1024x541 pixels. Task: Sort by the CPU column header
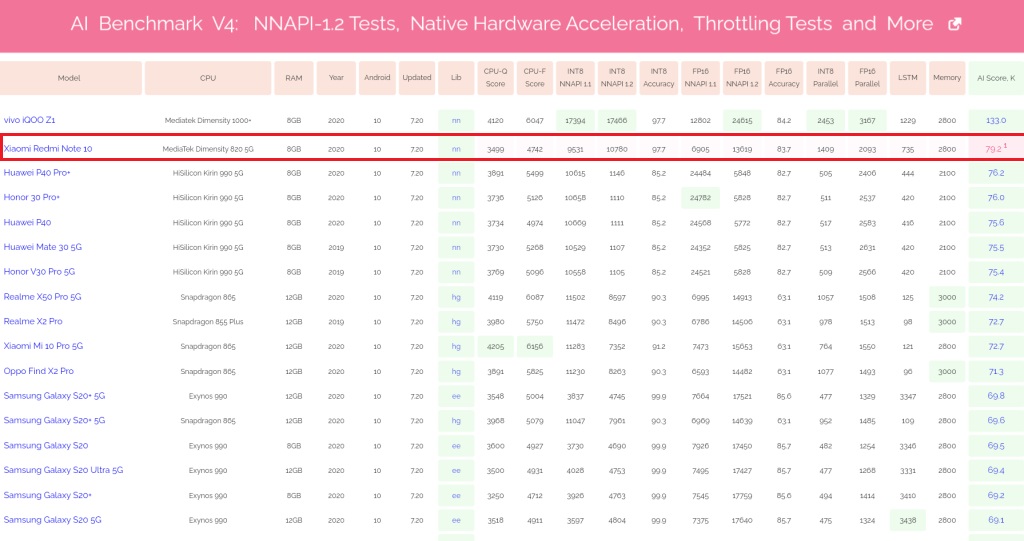click(x=208, y=78)
